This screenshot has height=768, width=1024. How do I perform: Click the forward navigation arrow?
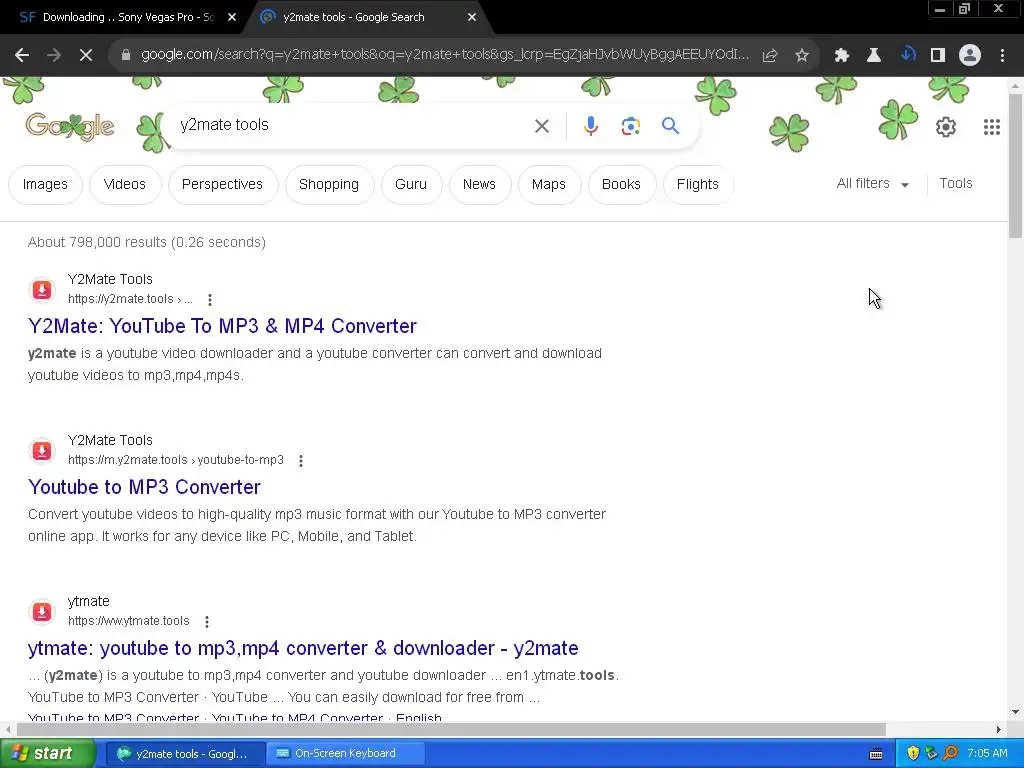click(54, 56)
